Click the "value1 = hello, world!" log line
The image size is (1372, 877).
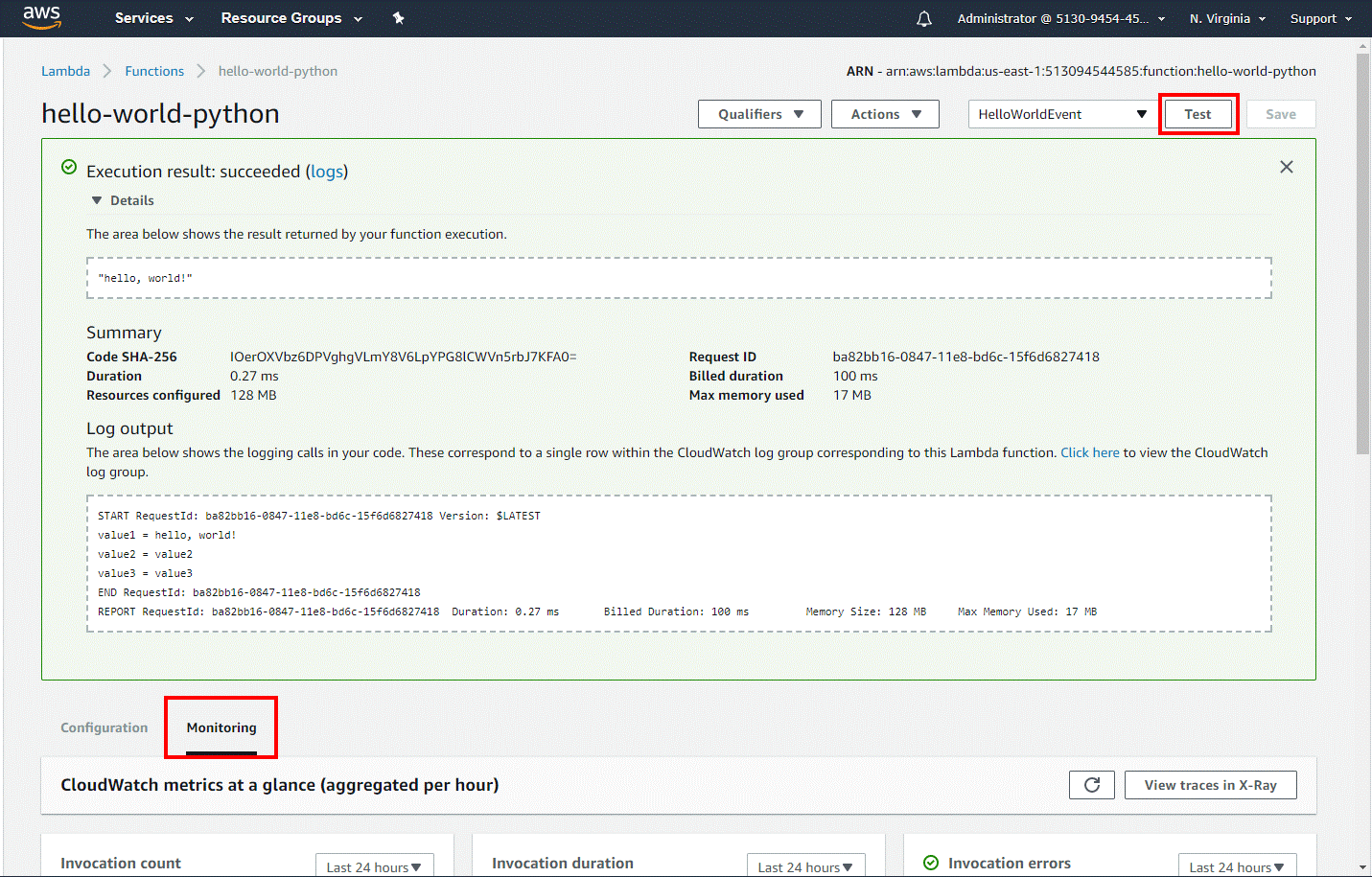tap(167, 535)
